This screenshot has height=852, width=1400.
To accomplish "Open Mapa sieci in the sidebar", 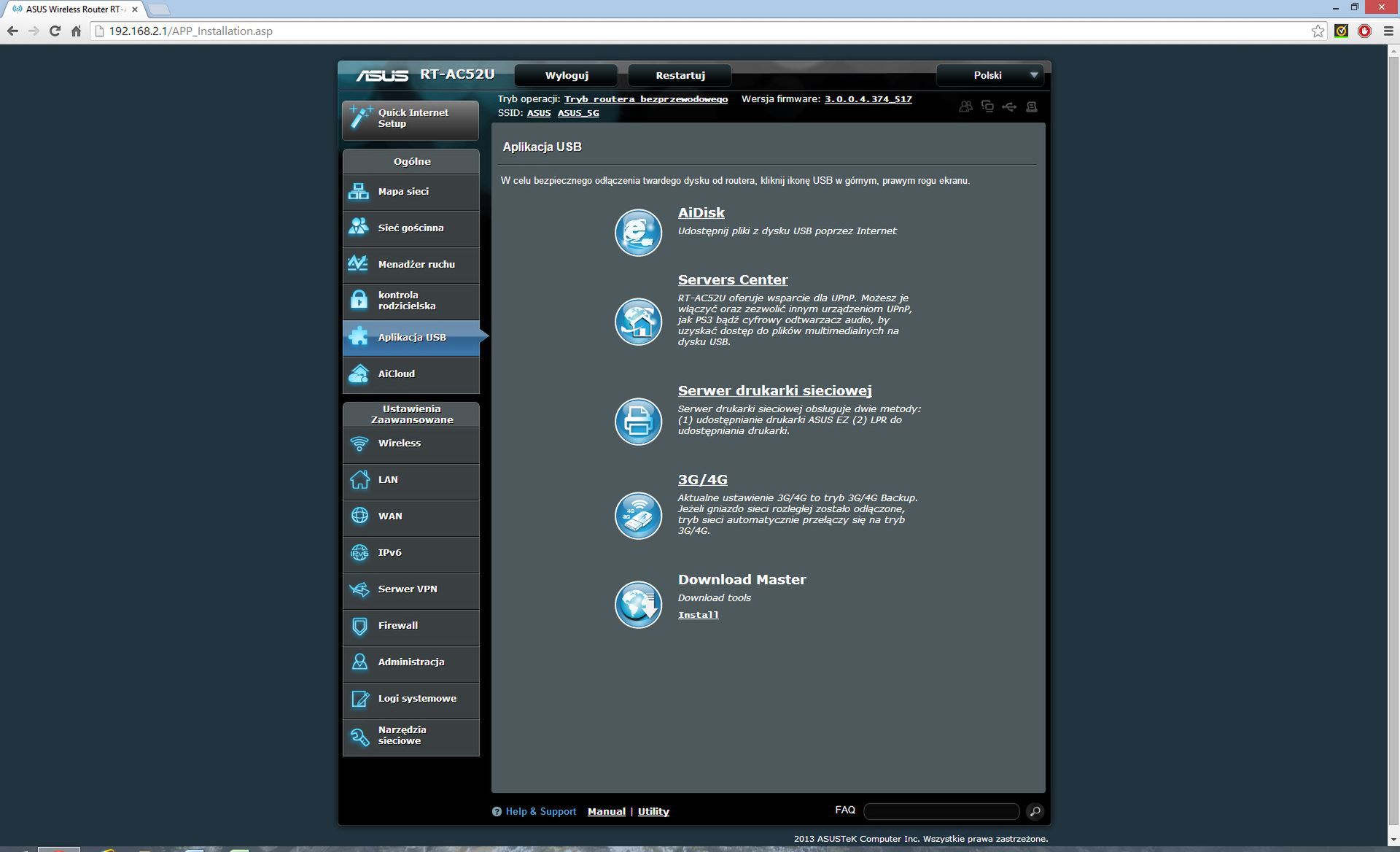I will click(411, 192).
